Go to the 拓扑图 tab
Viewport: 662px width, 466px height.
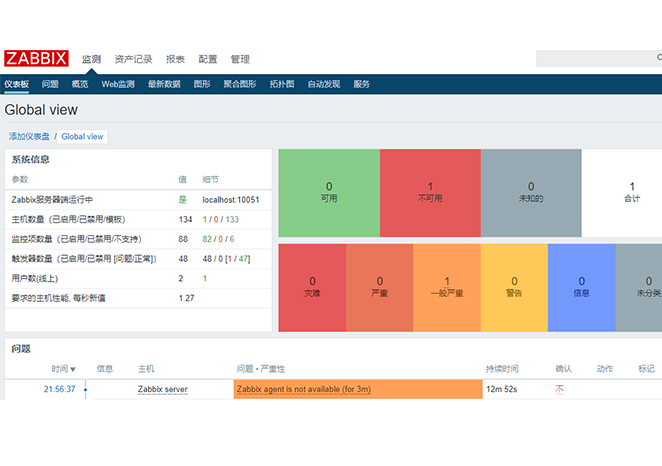coord(282,84)
